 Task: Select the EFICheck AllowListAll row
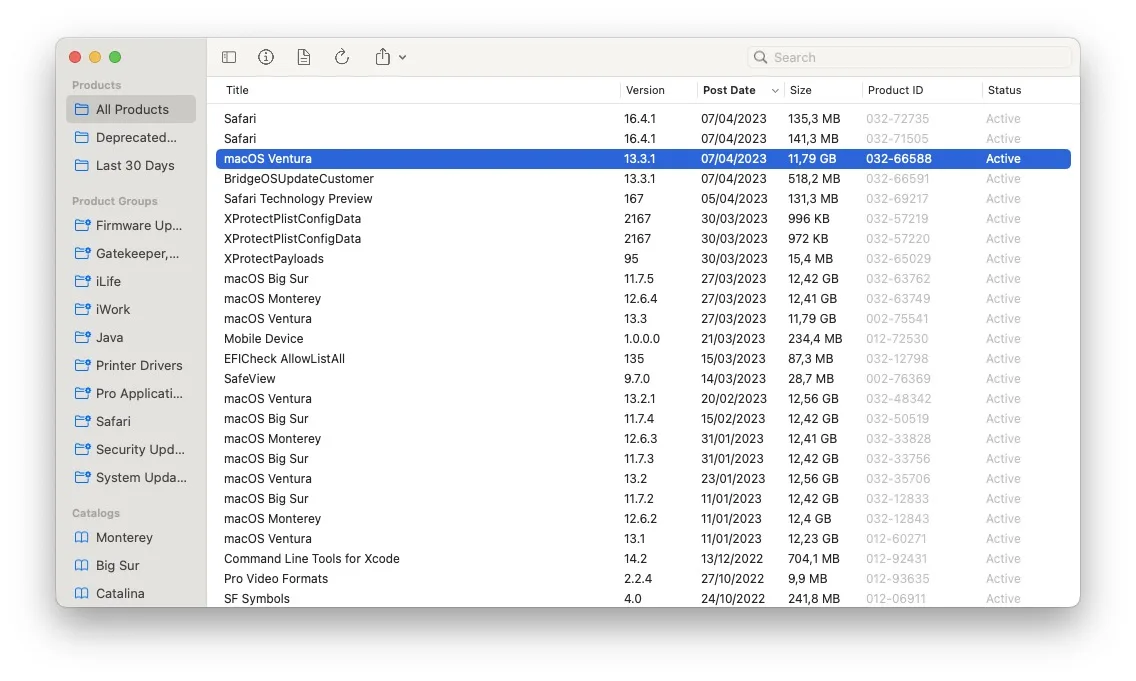pos(643,359)
